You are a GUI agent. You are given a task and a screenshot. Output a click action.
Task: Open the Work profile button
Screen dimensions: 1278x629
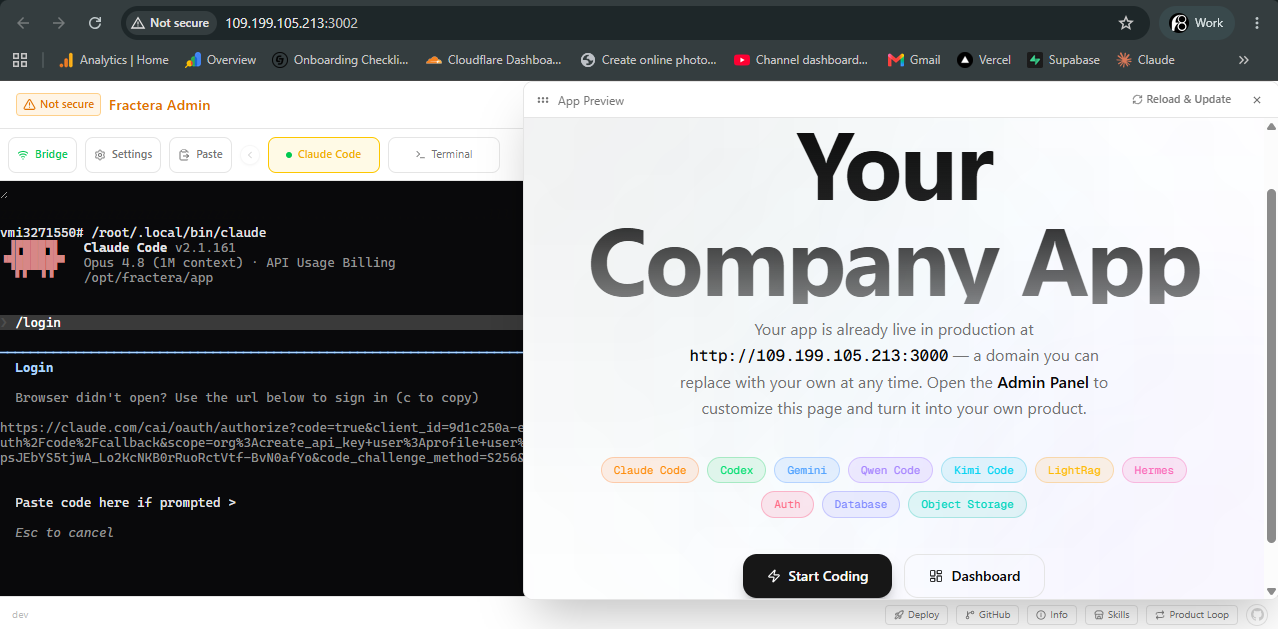(1197, 23)
